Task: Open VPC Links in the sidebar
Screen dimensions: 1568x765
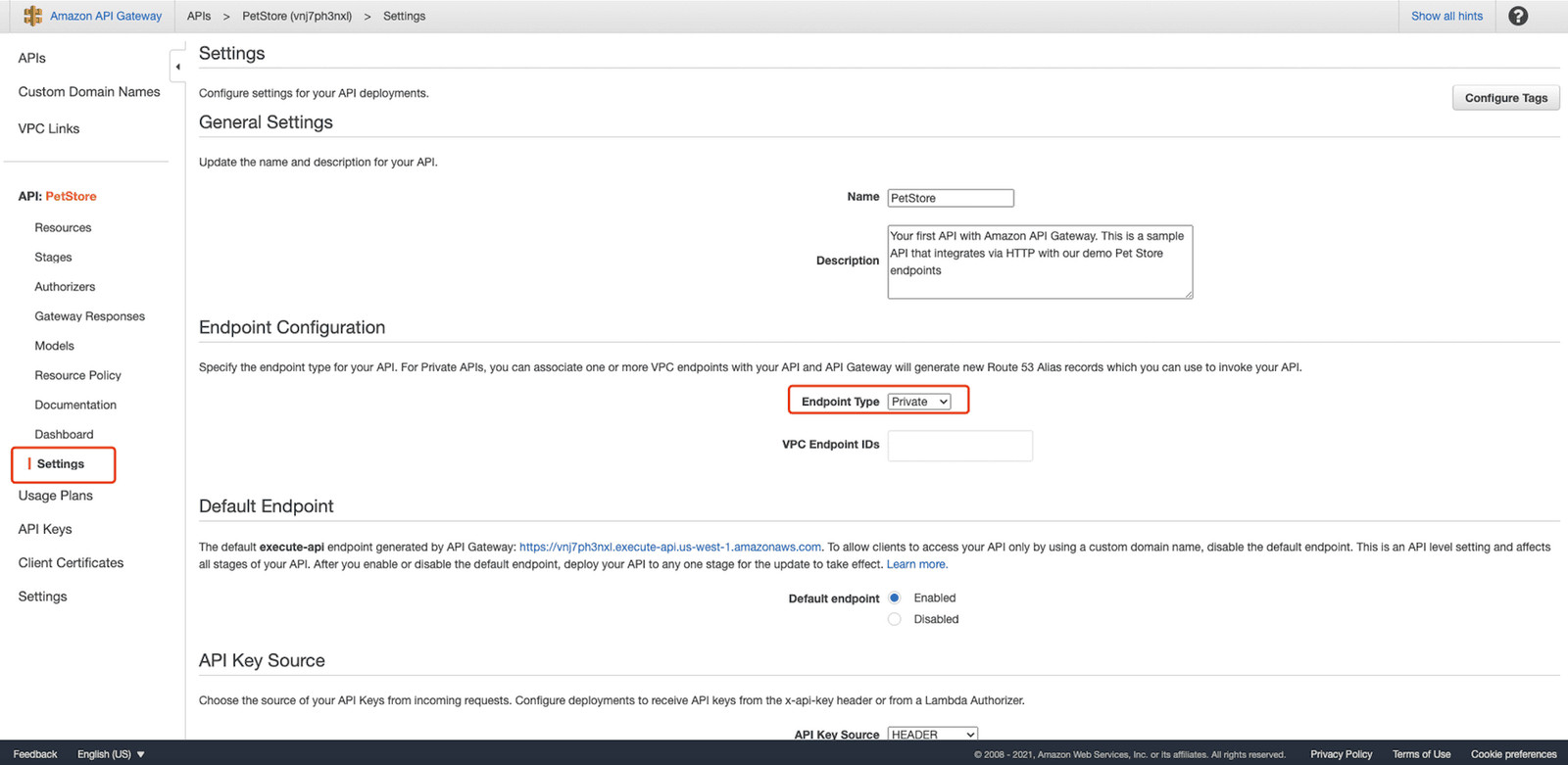Action: 49,128
